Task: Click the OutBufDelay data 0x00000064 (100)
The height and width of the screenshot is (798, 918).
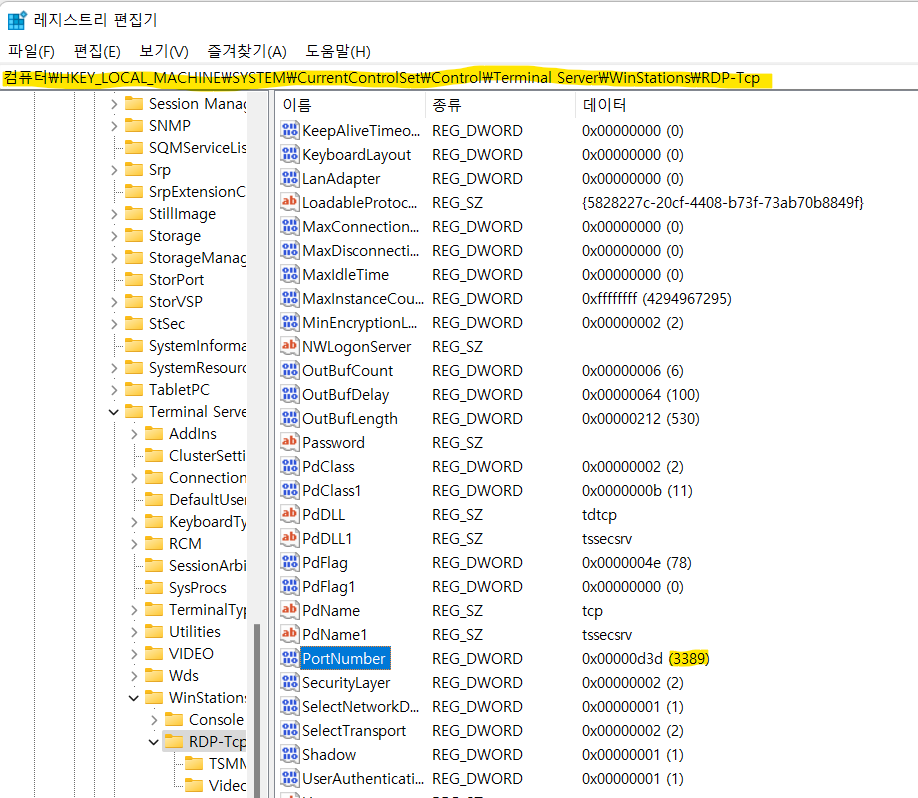Action: coord(640,395)
